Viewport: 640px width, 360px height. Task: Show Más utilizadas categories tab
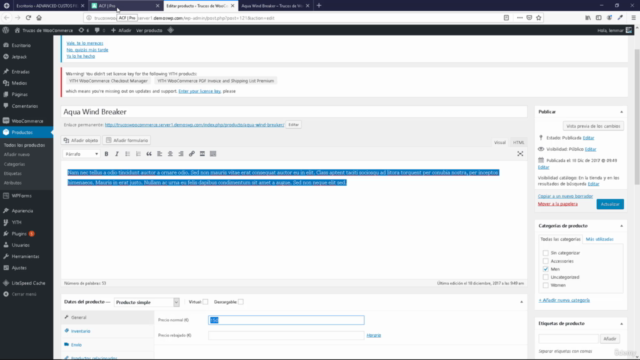[x=599, y=239]
